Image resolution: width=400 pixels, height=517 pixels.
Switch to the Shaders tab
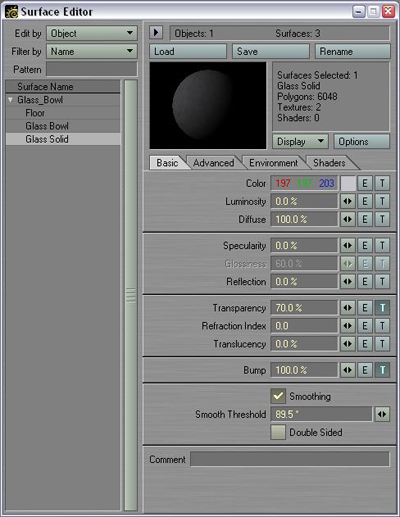pos(329,163)
